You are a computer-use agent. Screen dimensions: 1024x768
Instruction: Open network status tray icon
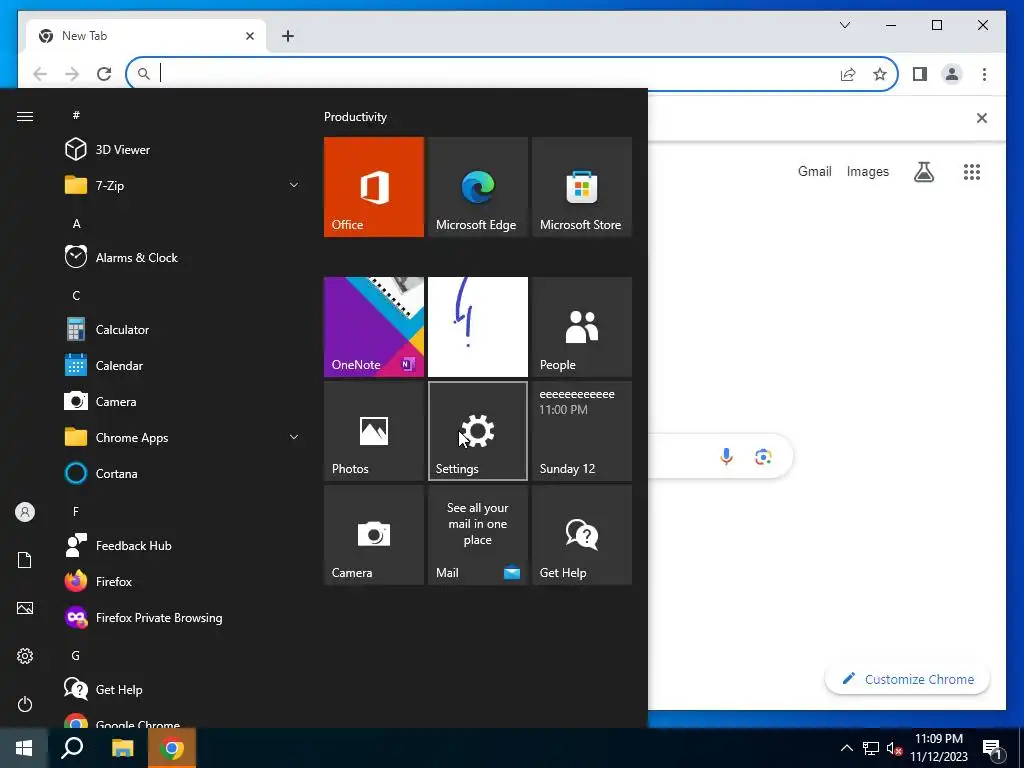point(871,748)
